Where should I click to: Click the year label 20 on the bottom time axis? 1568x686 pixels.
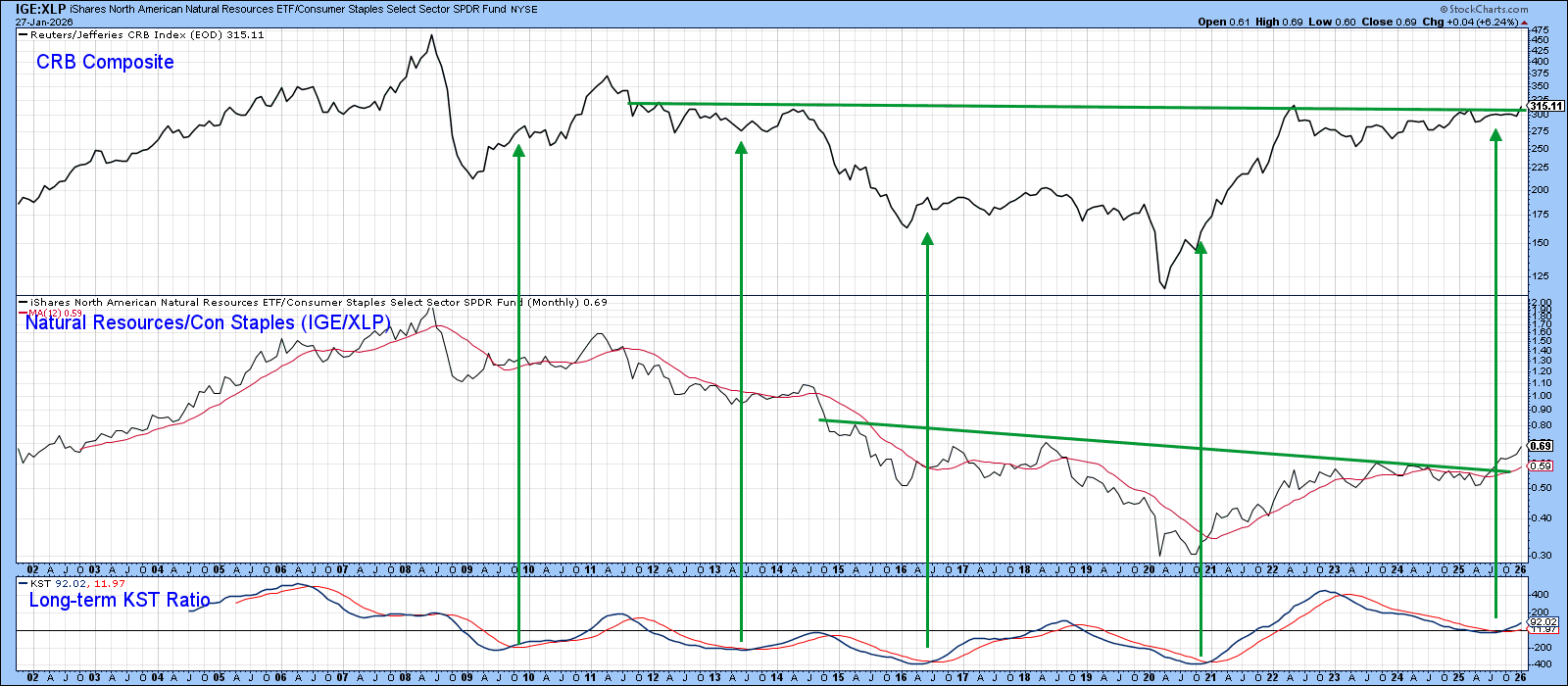[1149, 678]
